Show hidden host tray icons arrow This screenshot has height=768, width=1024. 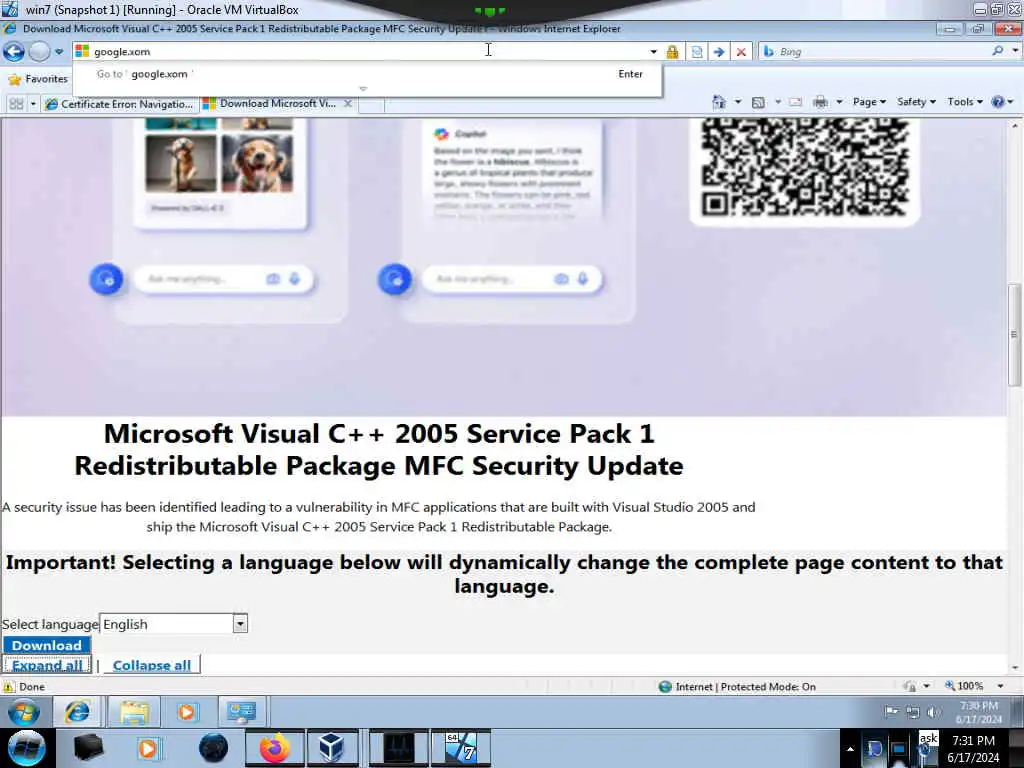coord(850,750)
